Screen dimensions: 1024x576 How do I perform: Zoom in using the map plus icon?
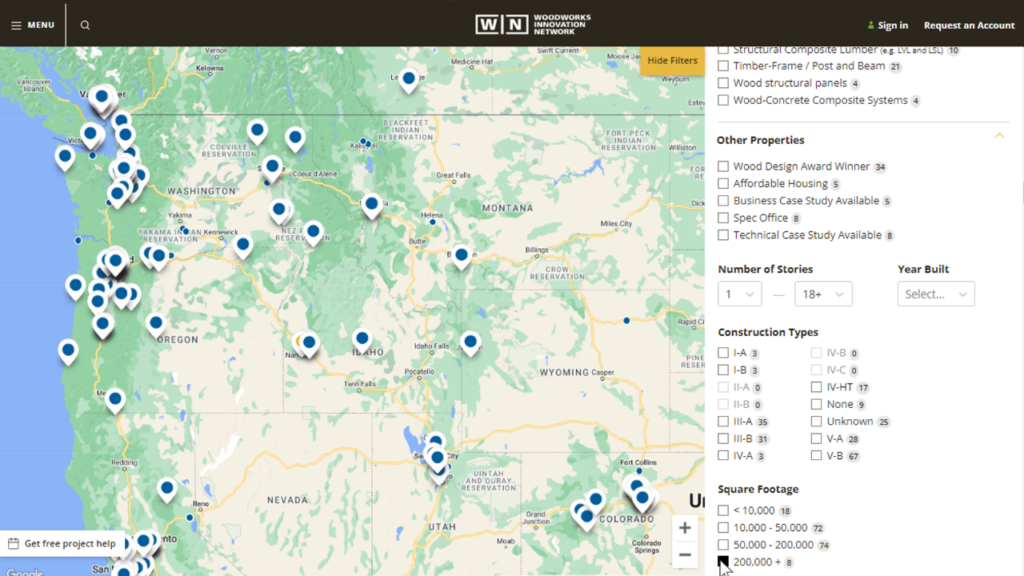coord(685,527)
